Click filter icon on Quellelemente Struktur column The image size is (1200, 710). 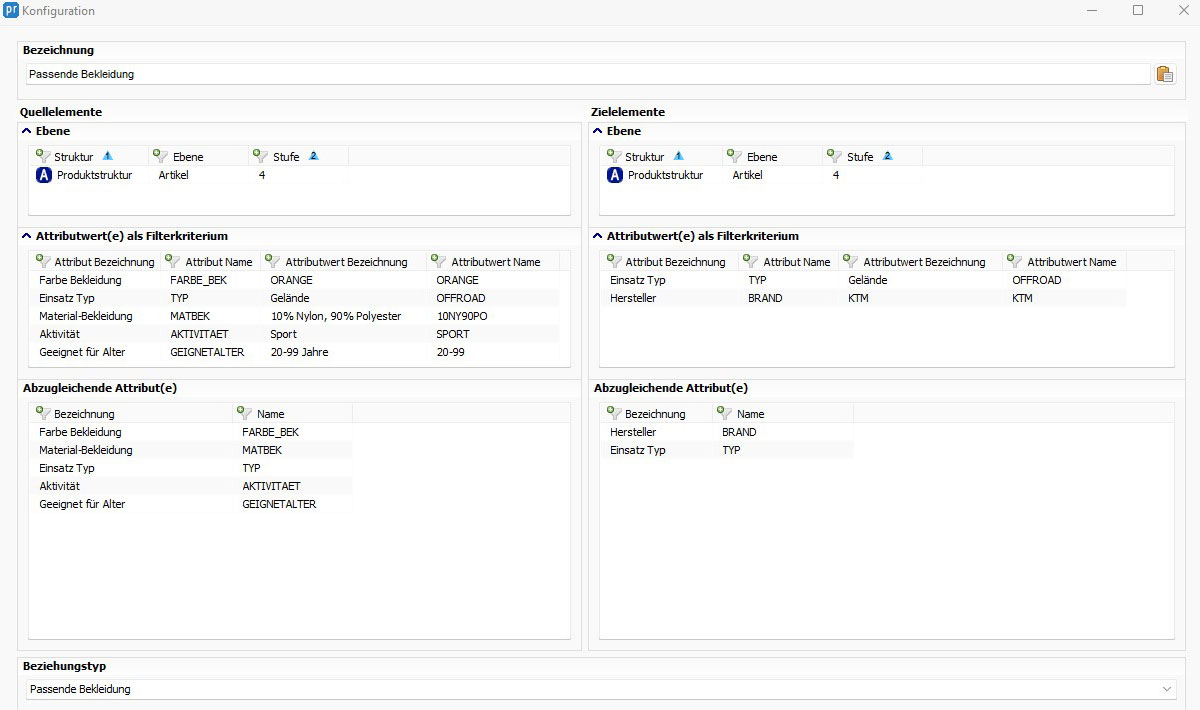[x=43, y=156]
